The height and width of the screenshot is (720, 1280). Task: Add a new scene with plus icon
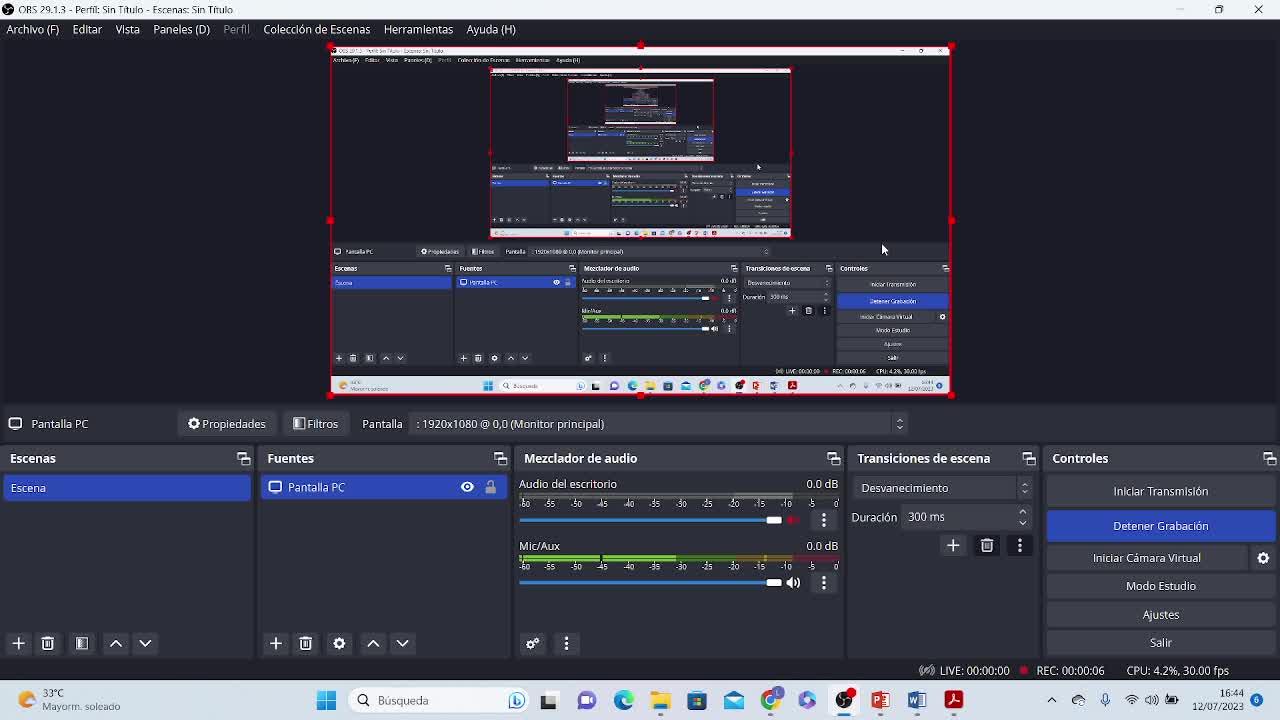[x=18, y=643]
